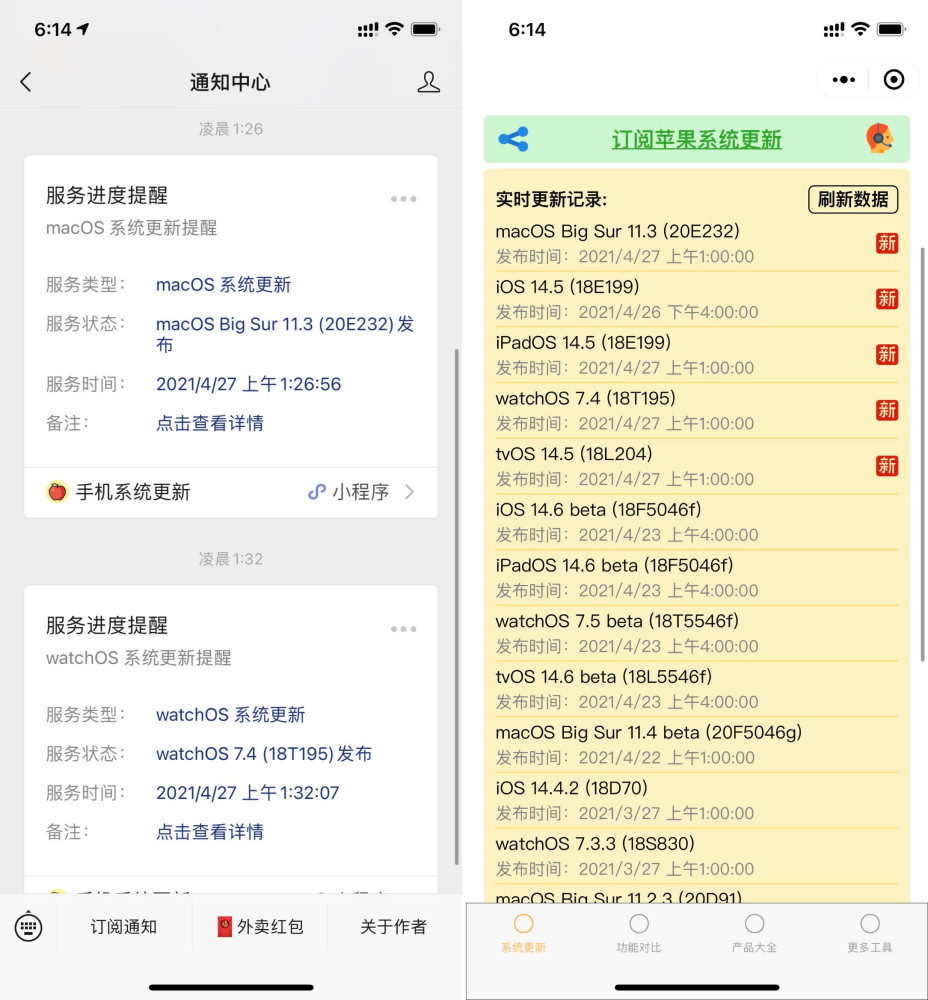Switch to keyboard input icon
This screenshot has width=928, height=1000.
29,927
